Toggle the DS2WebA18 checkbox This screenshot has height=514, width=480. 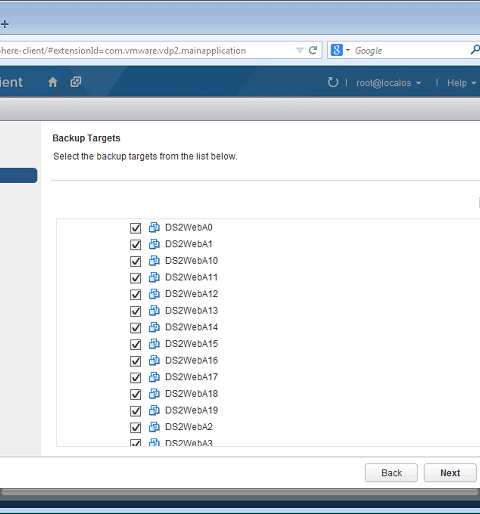(135, 394)
